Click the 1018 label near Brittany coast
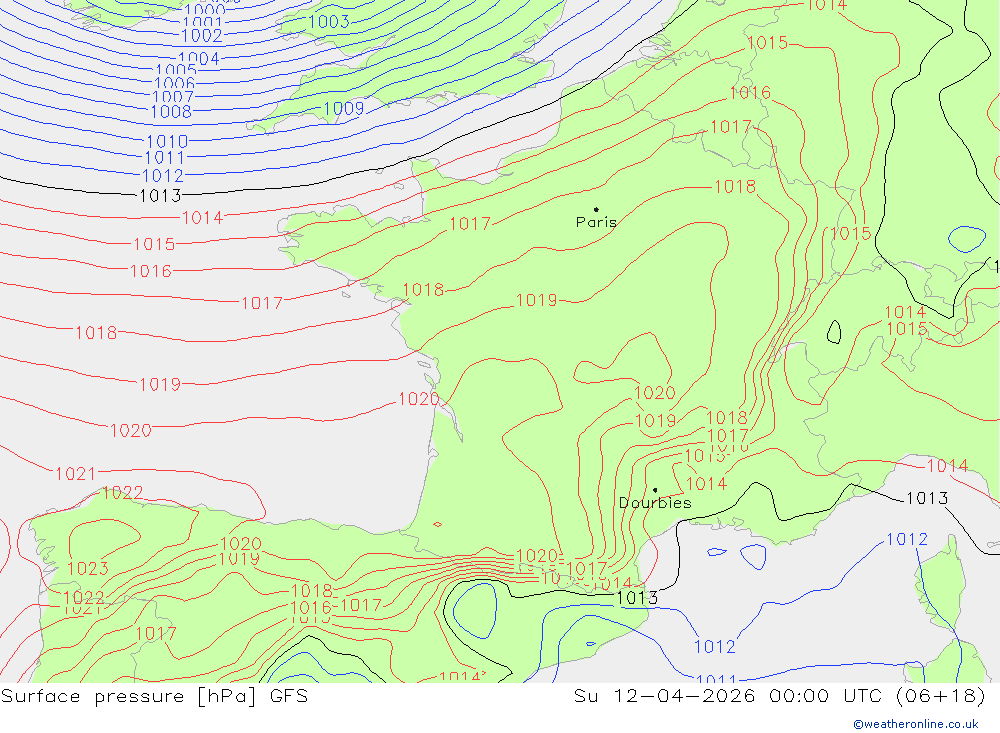Viewport: 1000px width, 733px height. [423, 290]
